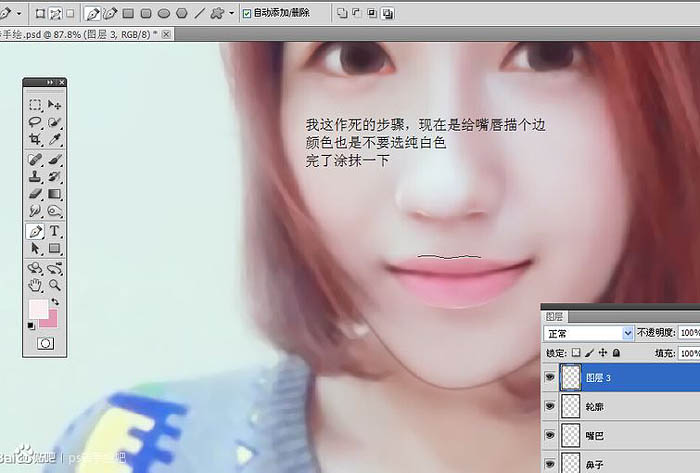Select the 3D Rotate tool
Screen dimensions: 700x473
(35, 268)
